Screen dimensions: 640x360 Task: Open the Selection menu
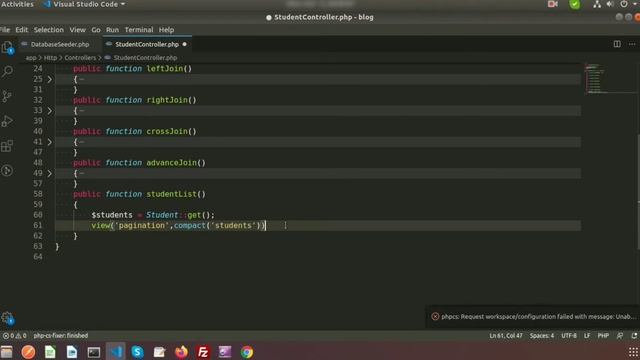[x=49, y=30]
